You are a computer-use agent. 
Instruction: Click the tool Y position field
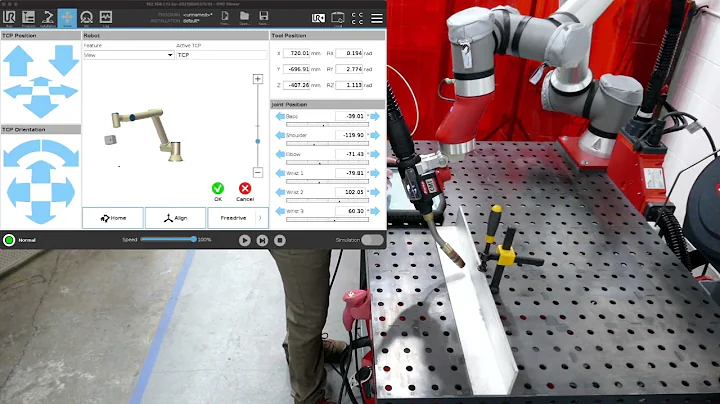coord(297,69)
